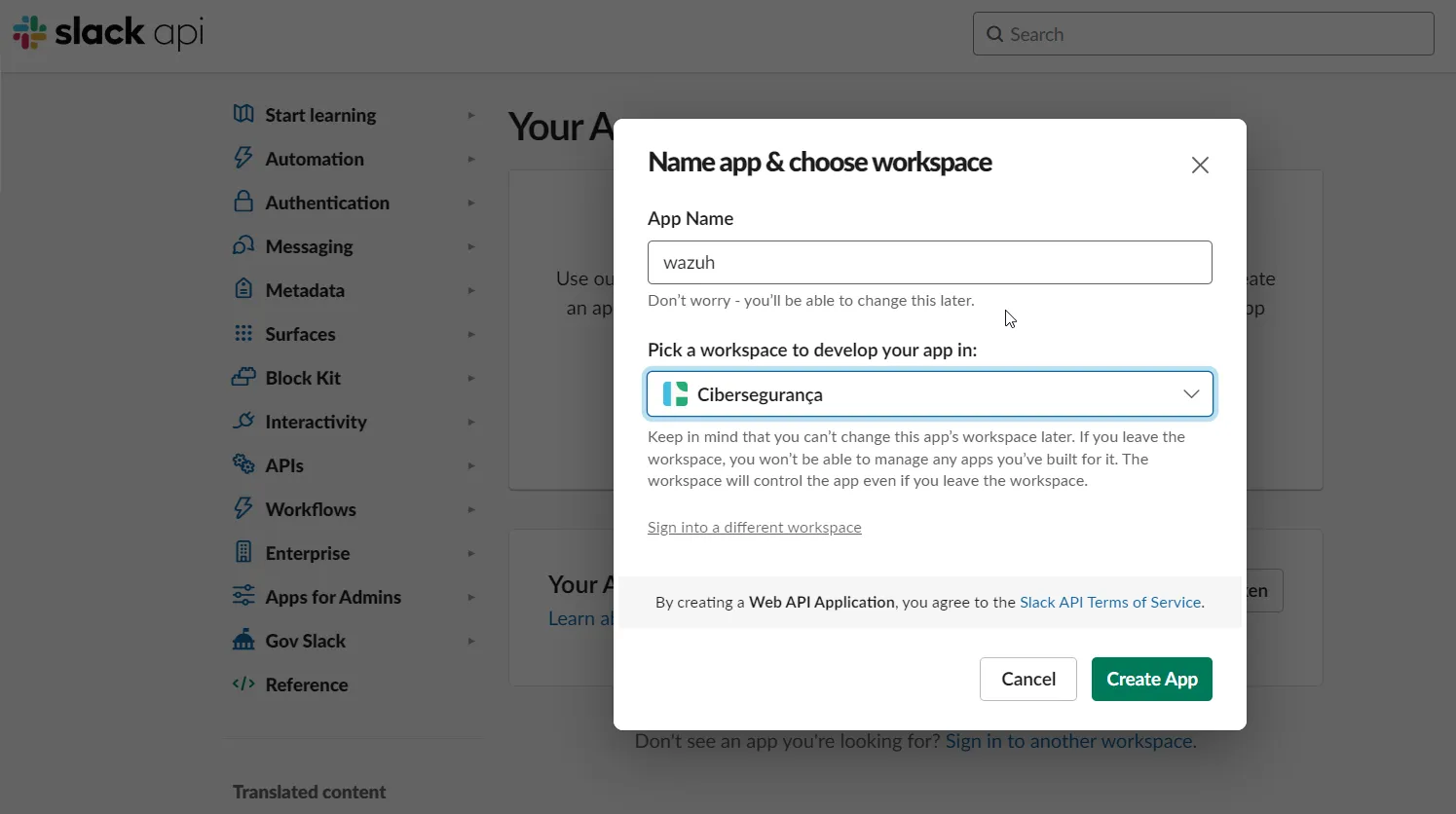Expand the Start learning arrow
This screenshot has height=814, width=1456.
click(471, 115)
